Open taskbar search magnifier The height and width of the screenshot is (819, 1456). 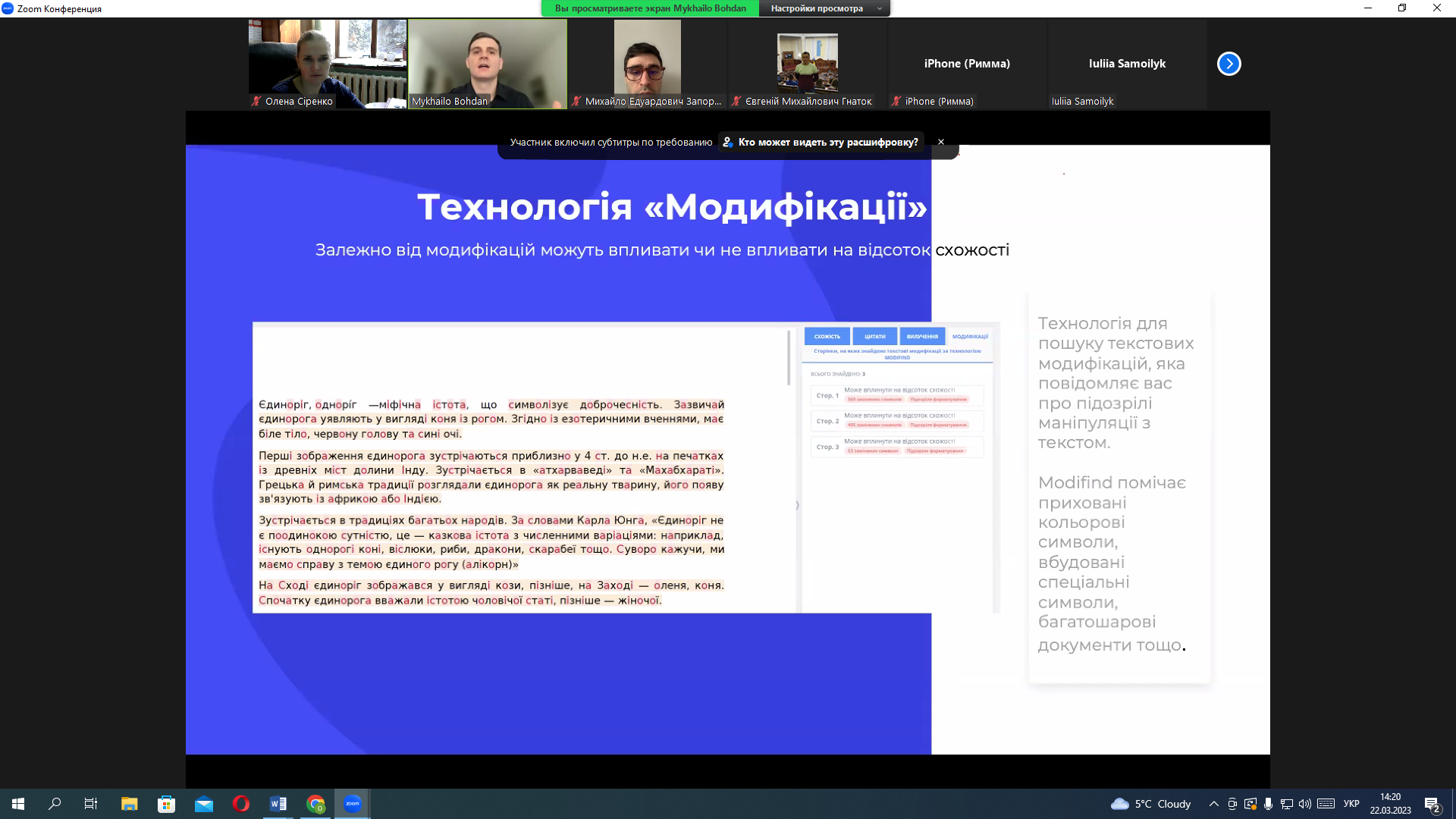tap(55, 804)
